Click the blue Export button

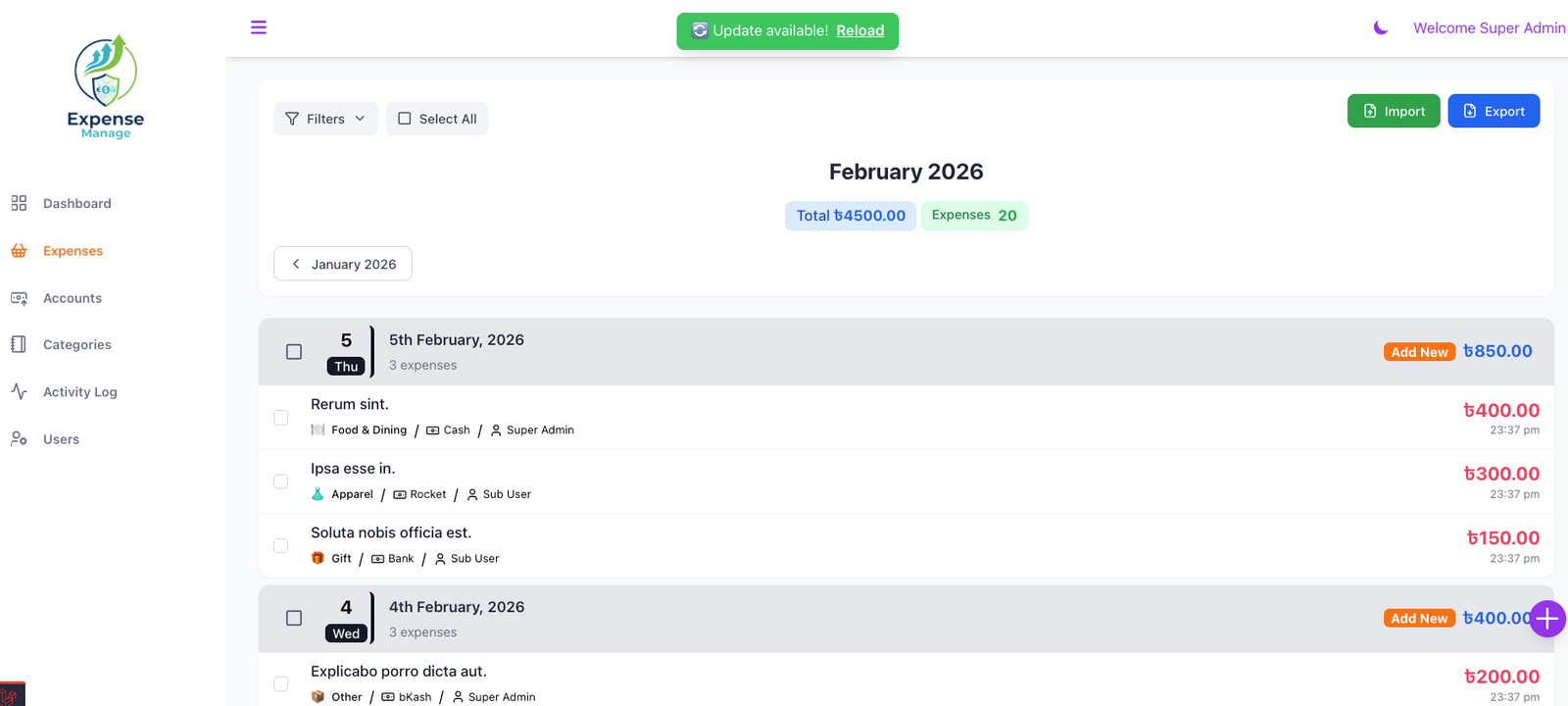[1494, 111]
